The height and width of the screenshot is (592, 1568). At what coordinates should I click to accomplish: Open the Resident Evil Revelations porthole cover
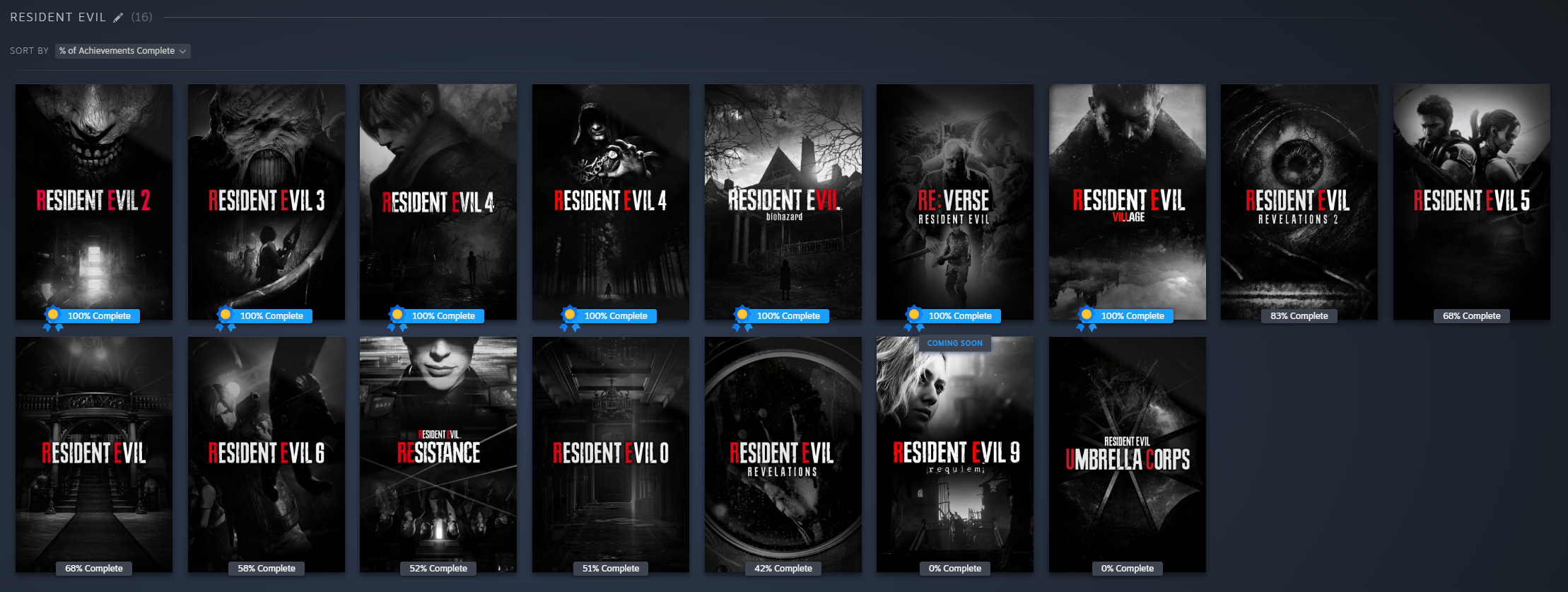pyautogui.click(x=783, y=454)
